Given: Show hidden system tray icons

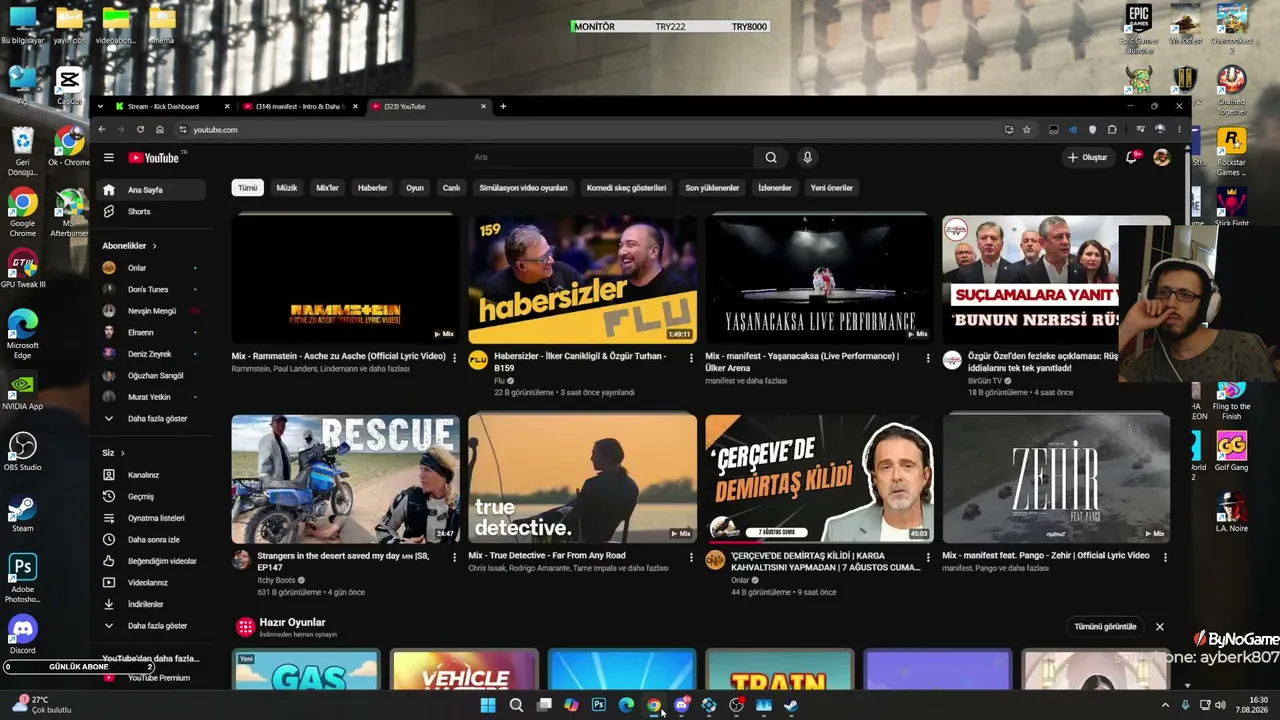Looking at the screenshot, I should point(1165,705).
